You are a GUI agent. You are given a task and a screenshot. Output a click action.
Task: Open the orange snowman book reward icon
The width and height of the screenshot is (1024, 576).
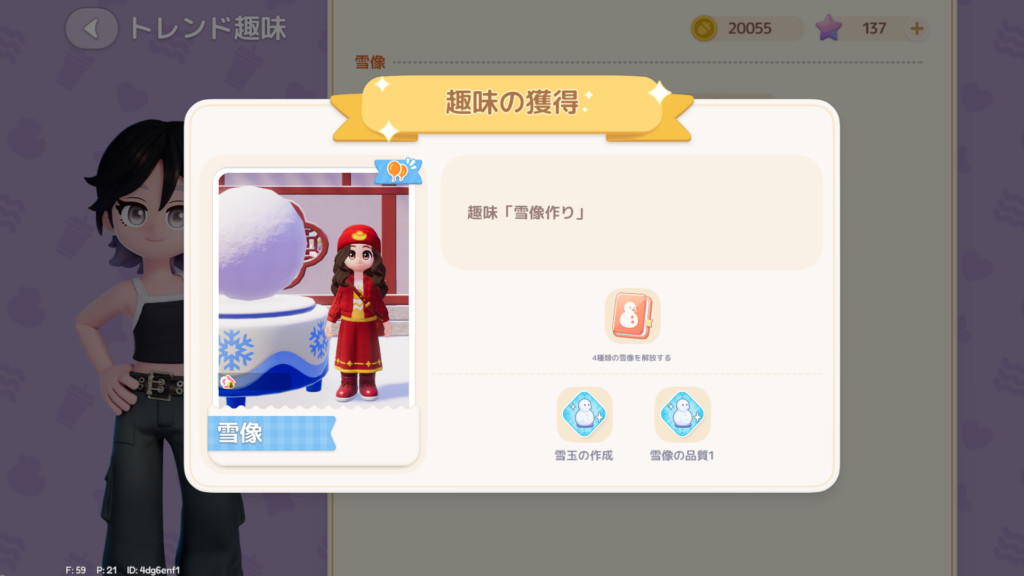[x=632, y=317]
